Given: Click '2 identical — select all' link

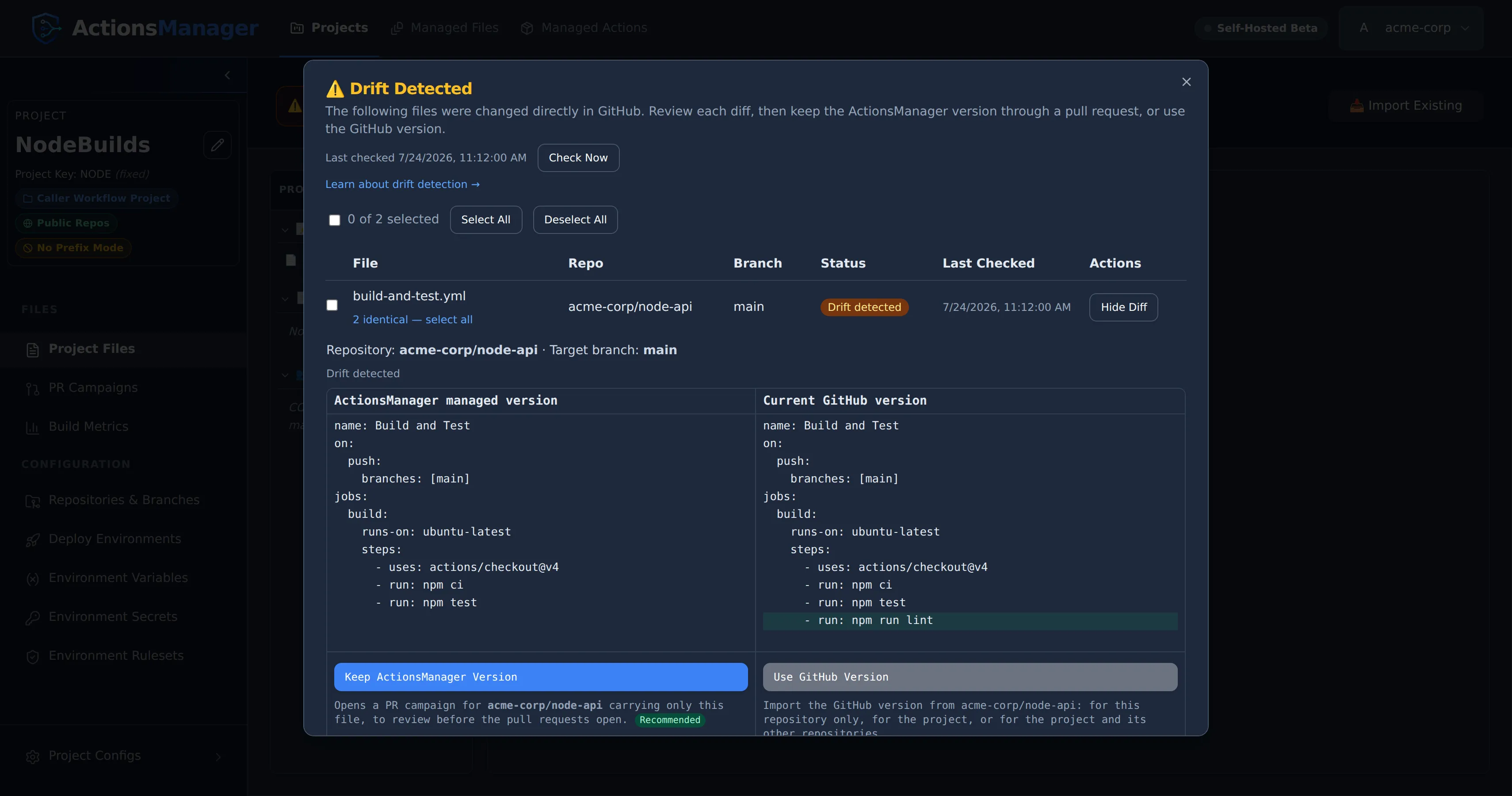Looking at the screenshot, I should tap(412, 320).
